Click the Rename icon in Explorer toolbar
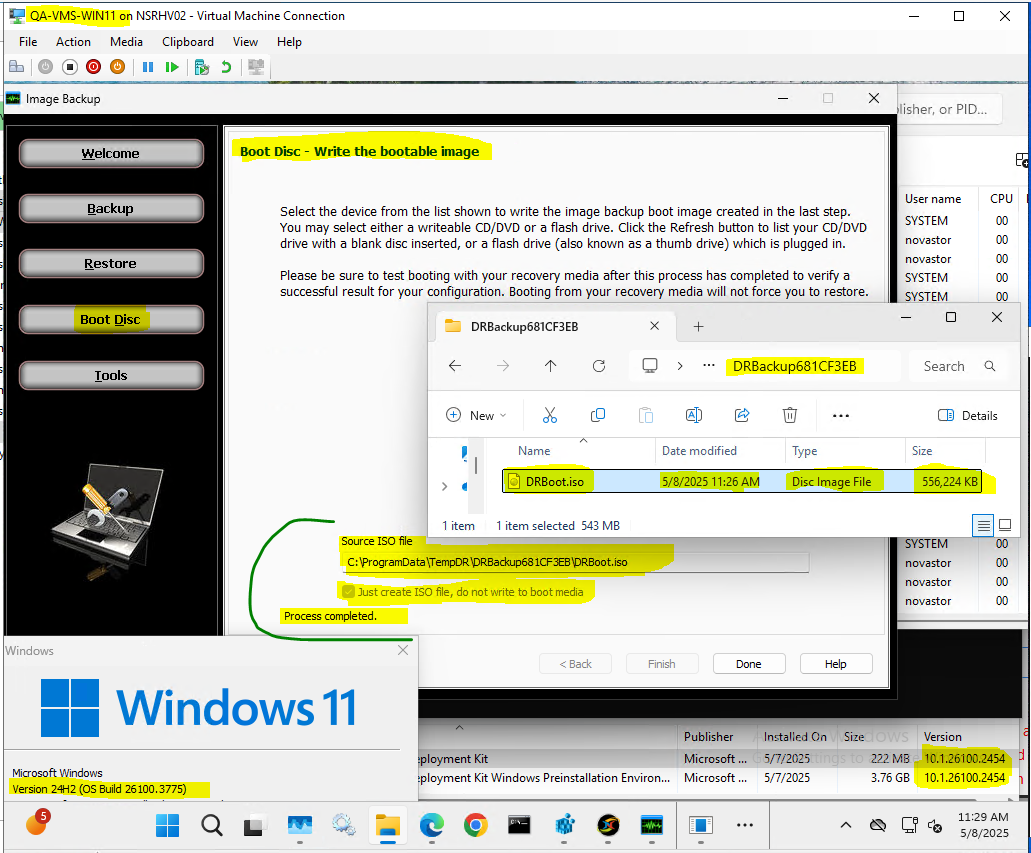1031x853 pixels. coord(694,415)
